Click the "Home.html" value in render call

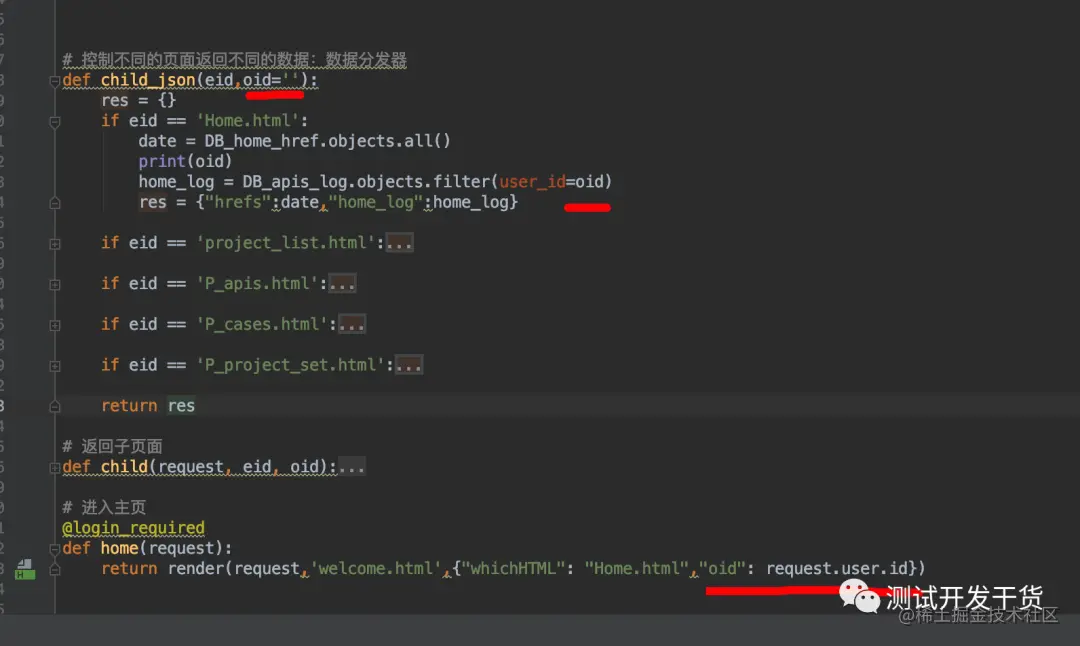[636, 569]
